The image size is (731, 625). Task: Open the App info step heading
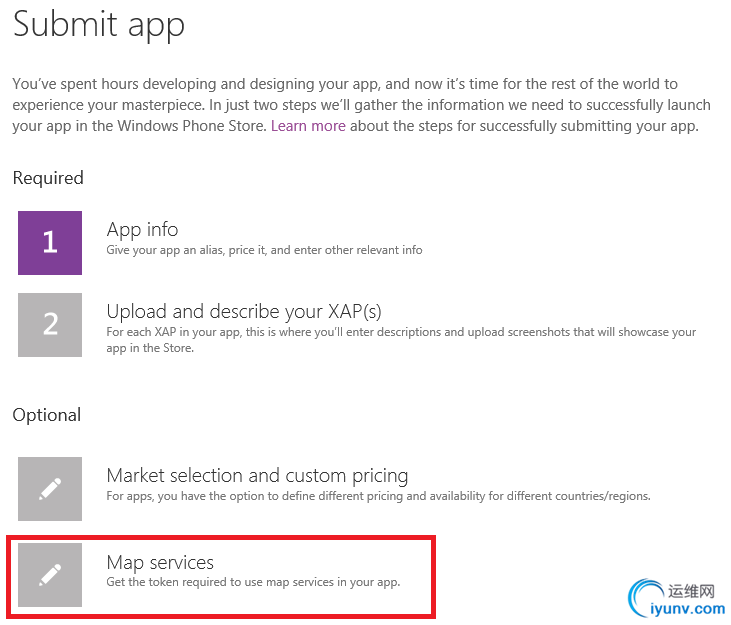pos(142,230)
